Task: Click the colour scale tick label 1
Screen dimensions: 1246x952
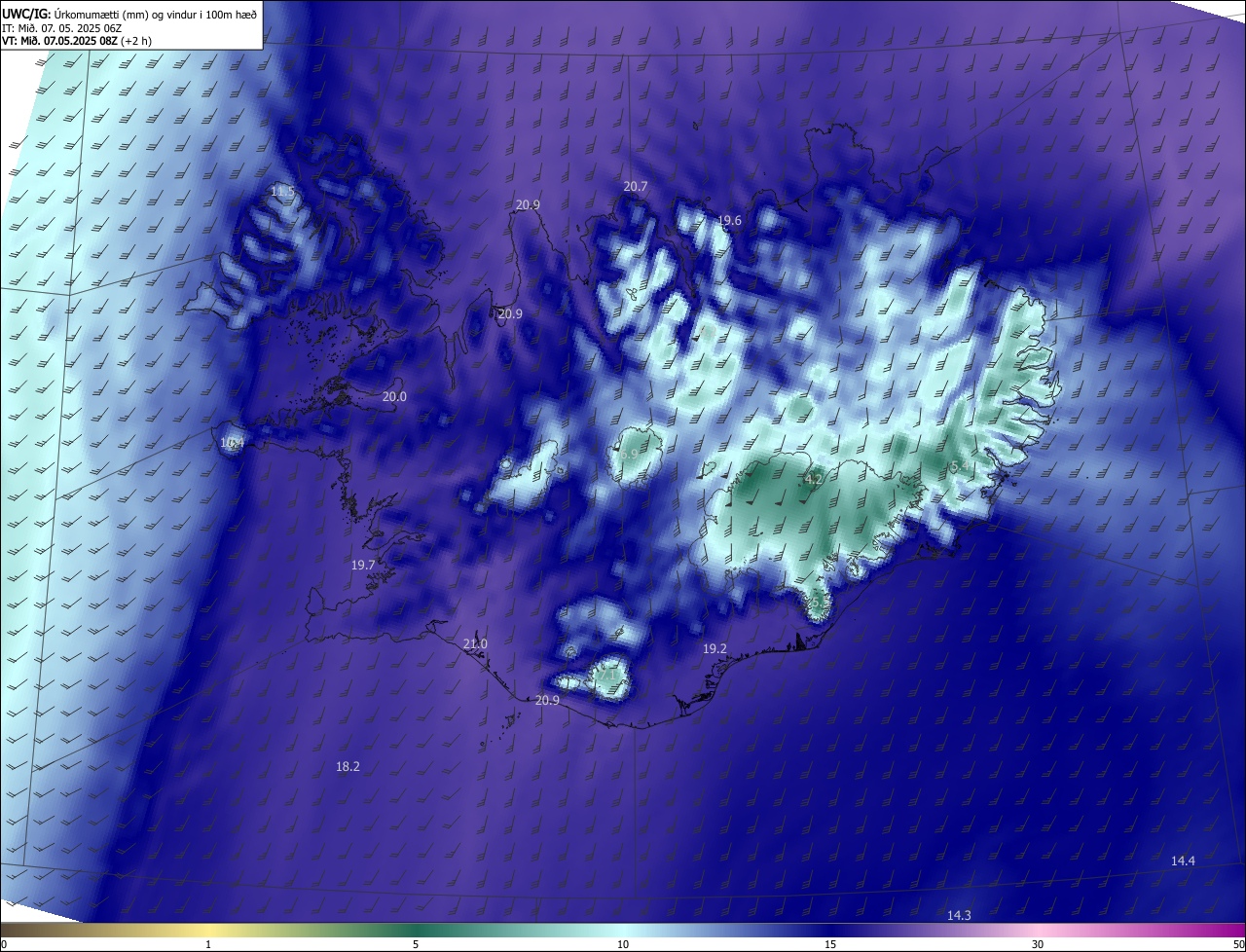Action: click(208, 944)
